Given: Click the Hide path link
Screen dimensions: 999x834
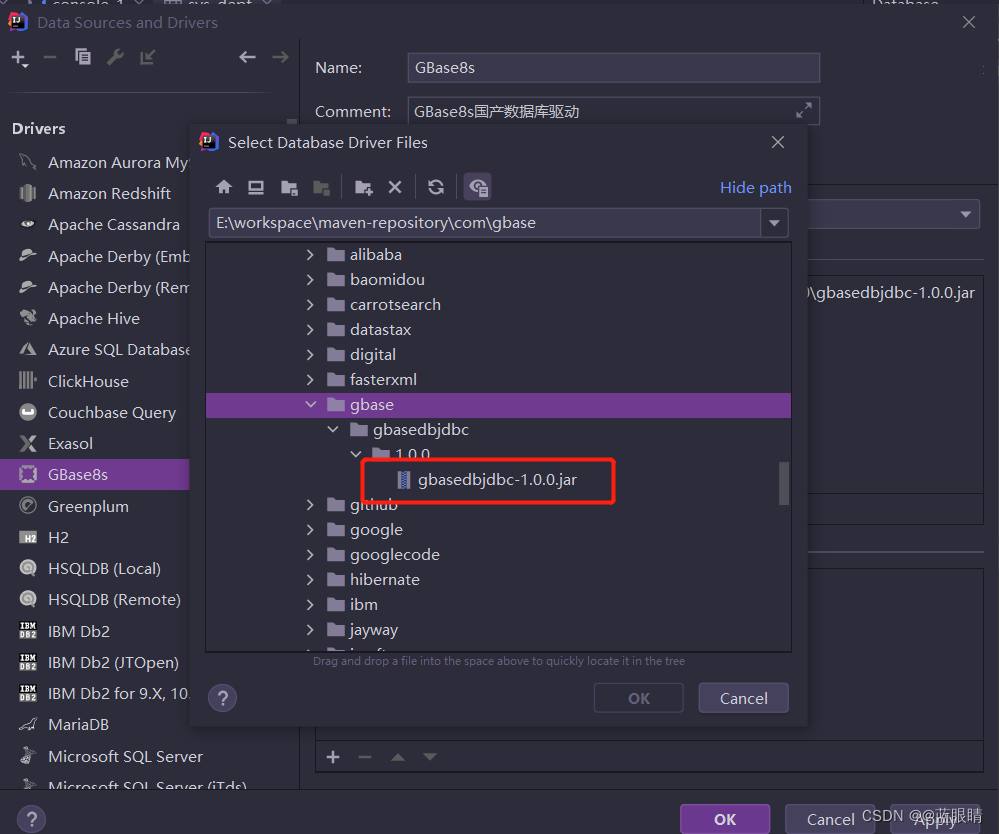Looking at the screenshot, I should coord(756,187).
